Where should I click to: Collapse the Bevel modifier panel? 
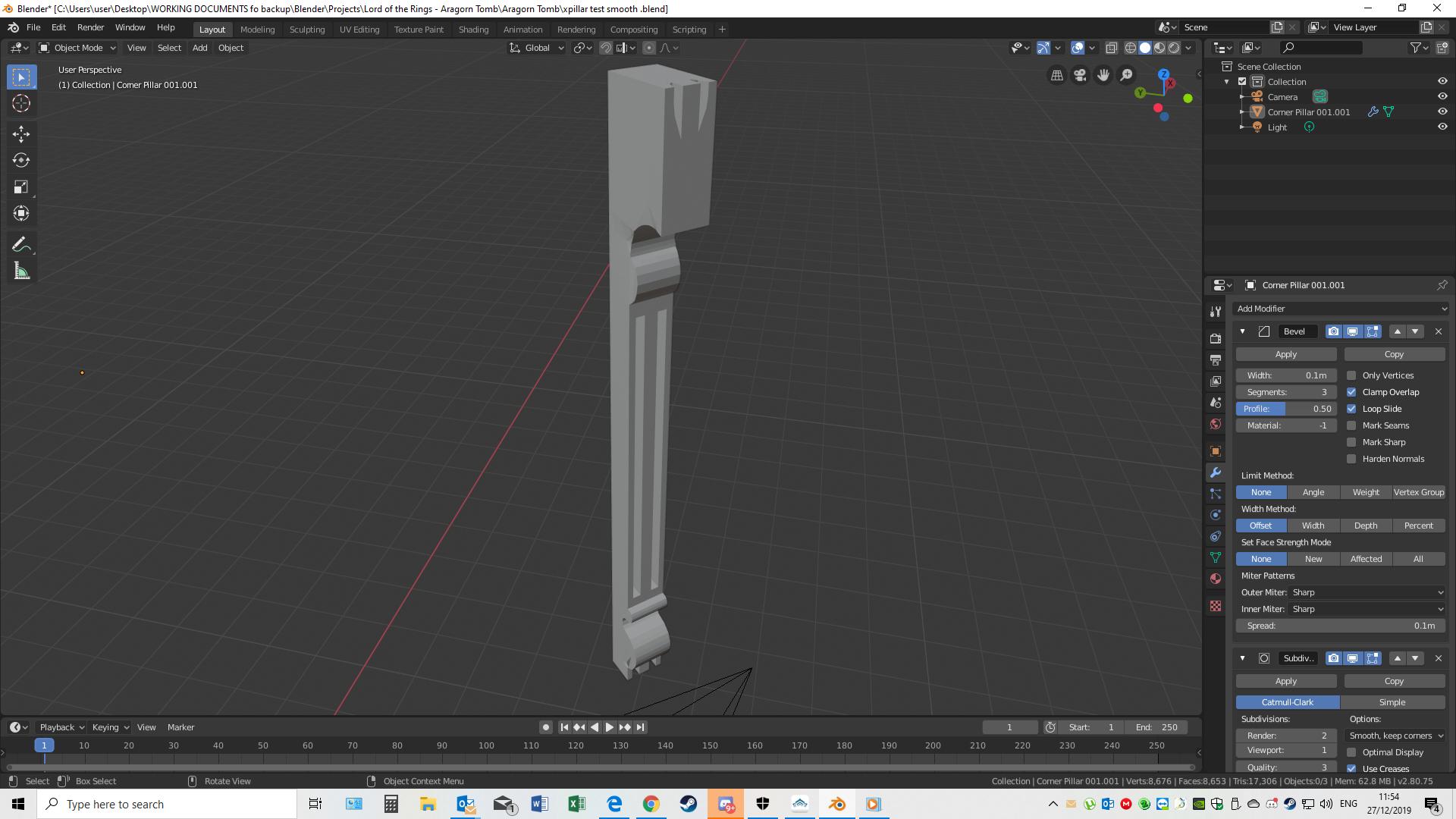pos(1242,331)
